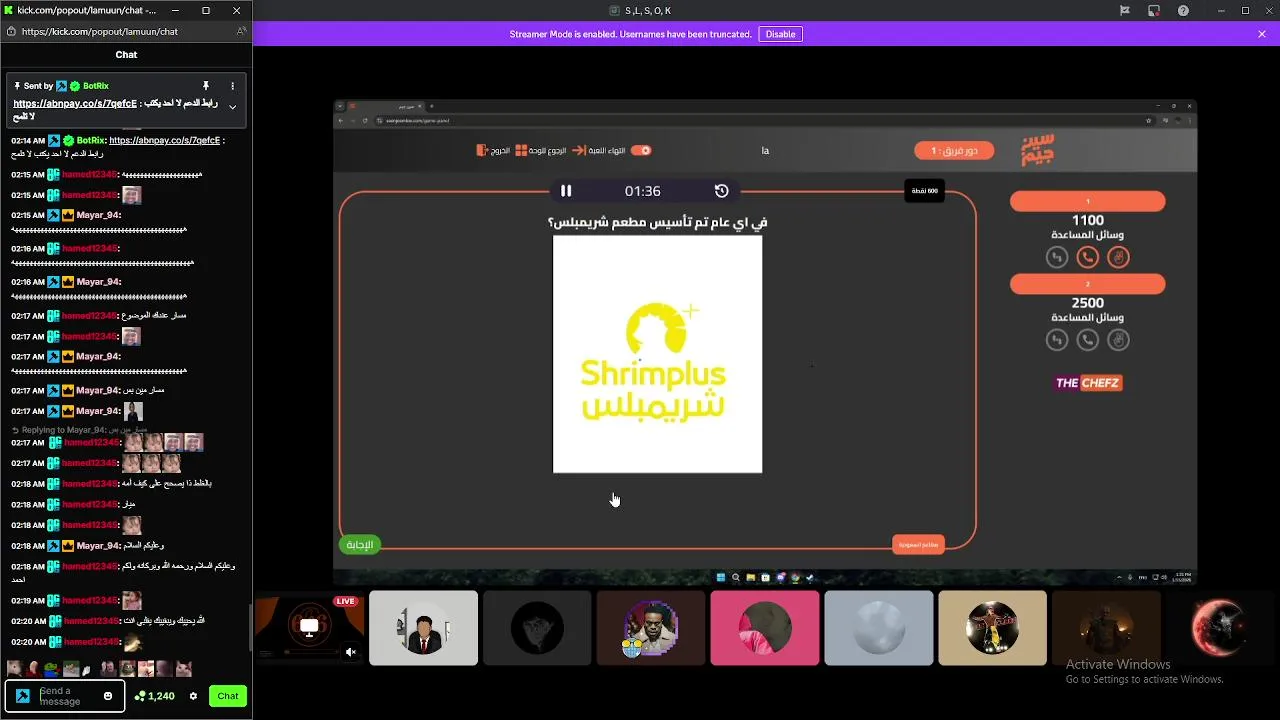The image size is (1280, 720).
Task: Open Discord help question-mark icon
Action: point(1184,11)
